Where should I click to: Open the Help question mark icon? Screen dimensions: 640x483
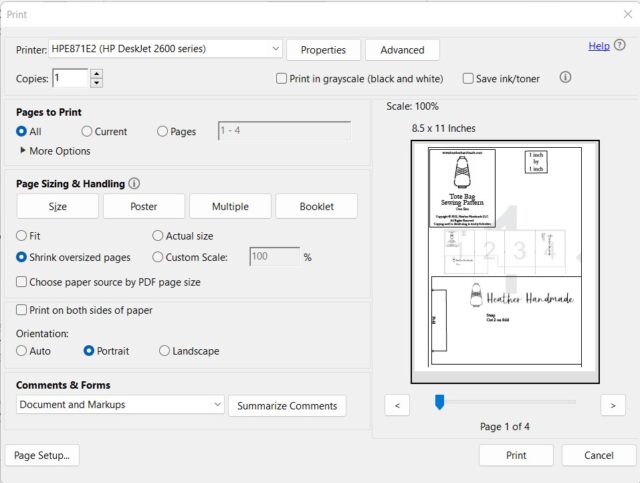[620, 45]
